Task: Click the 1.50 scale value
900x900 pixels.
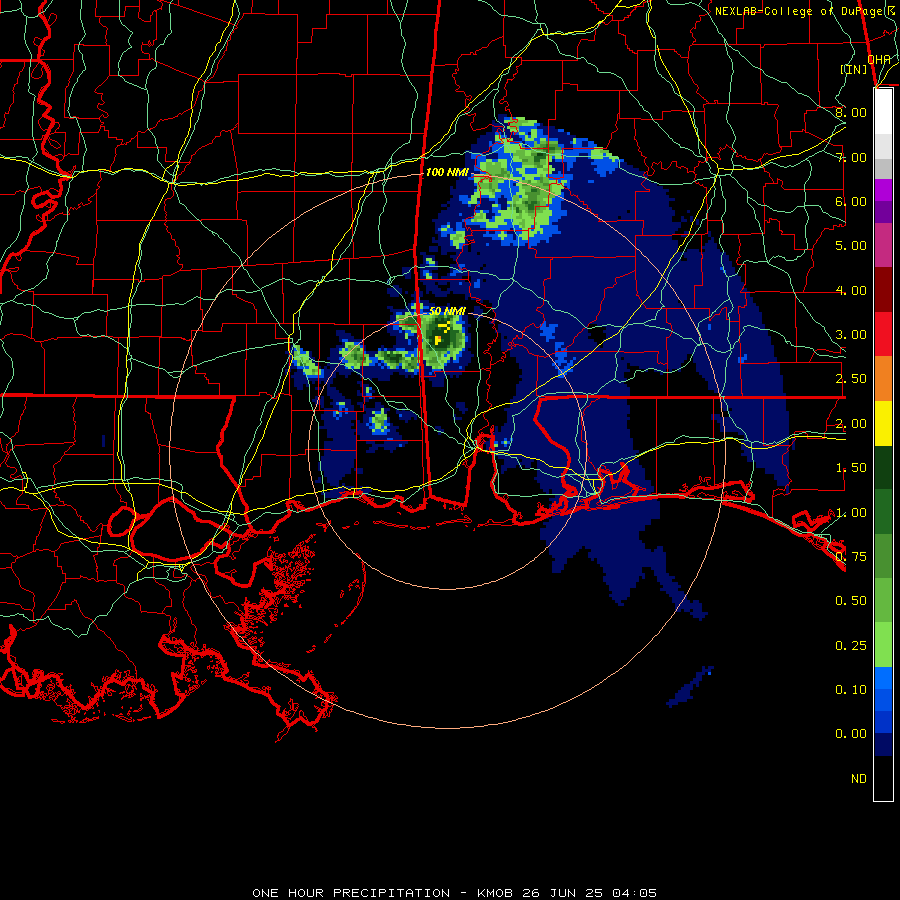Action: pyautogui.click(x=851, y=468)
